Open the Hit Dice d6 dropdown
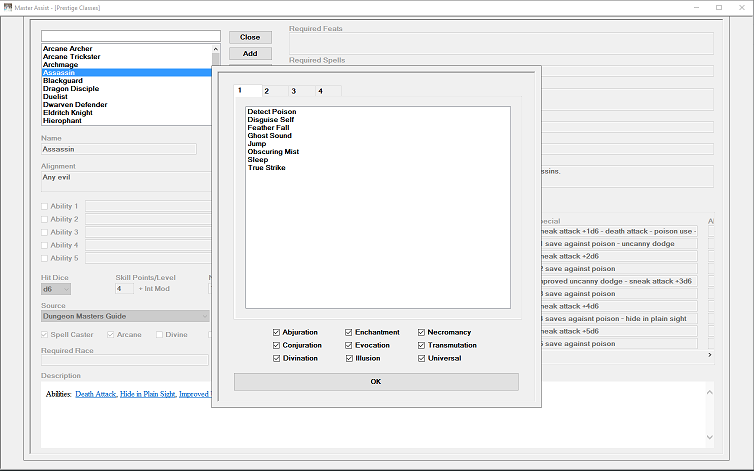 (x=56, y=289)
